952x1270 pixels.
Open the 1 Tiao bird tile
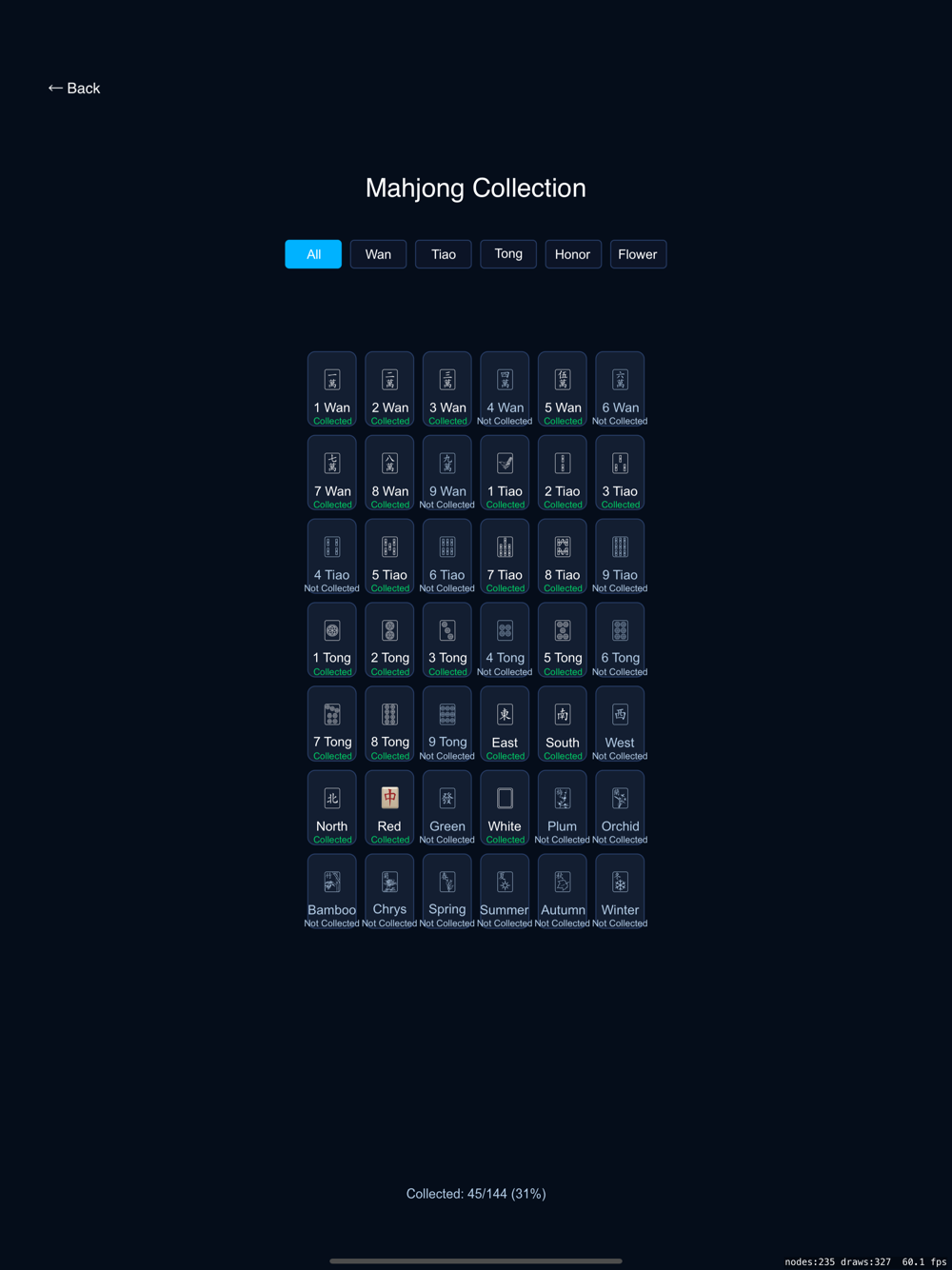(x=505, y=473)
